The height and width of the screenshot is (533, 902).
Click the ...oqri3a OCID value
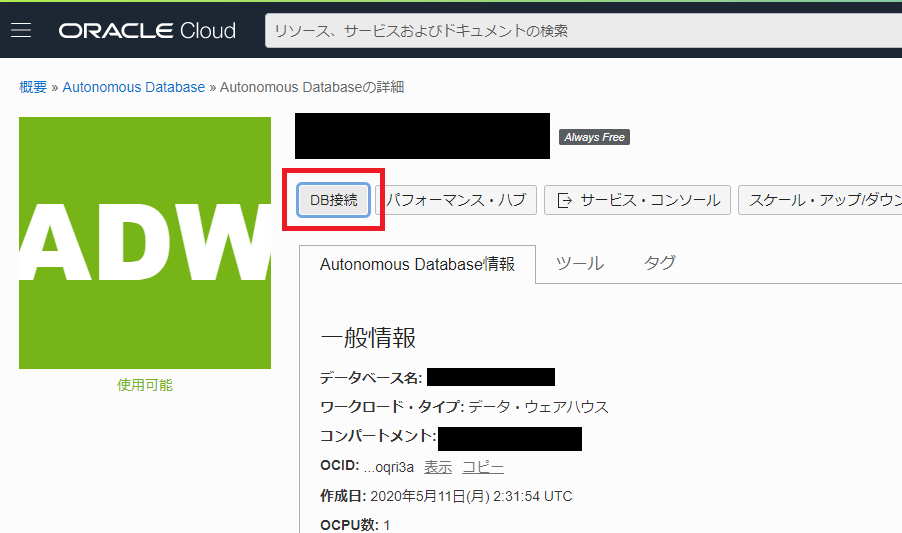[389, 467]
